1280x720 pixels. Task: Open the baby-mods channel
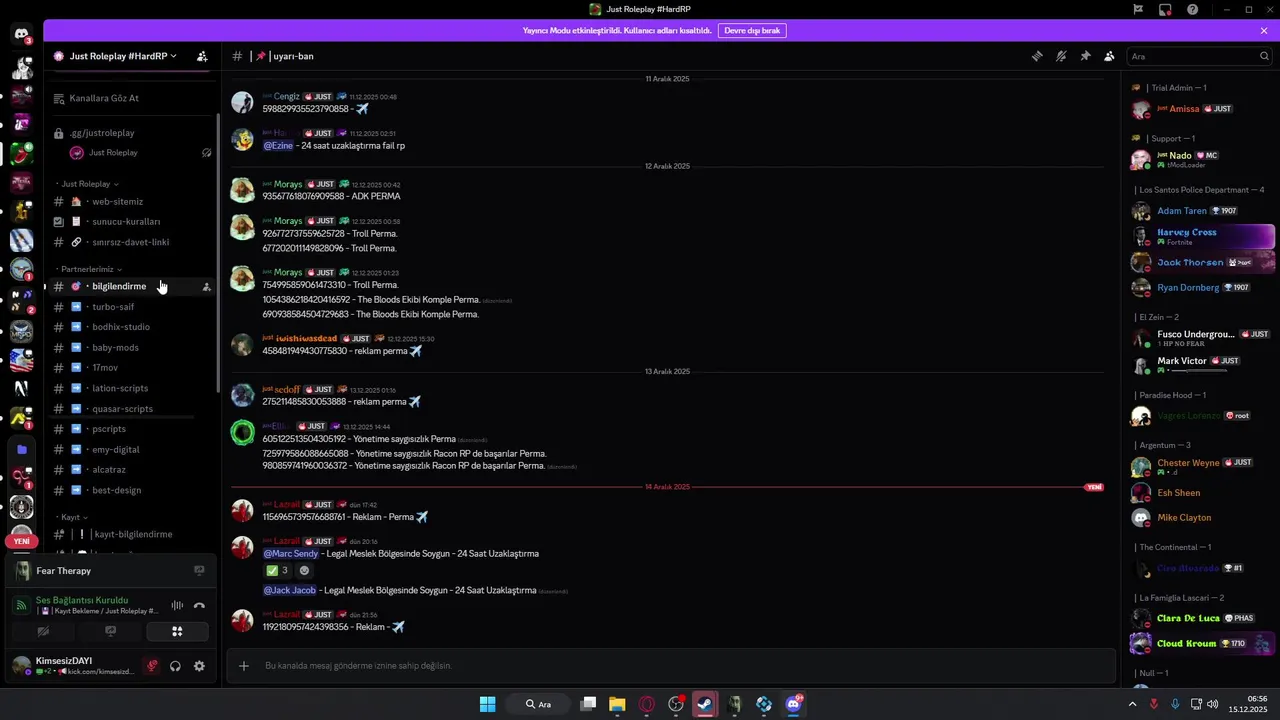tap(130, 347)
